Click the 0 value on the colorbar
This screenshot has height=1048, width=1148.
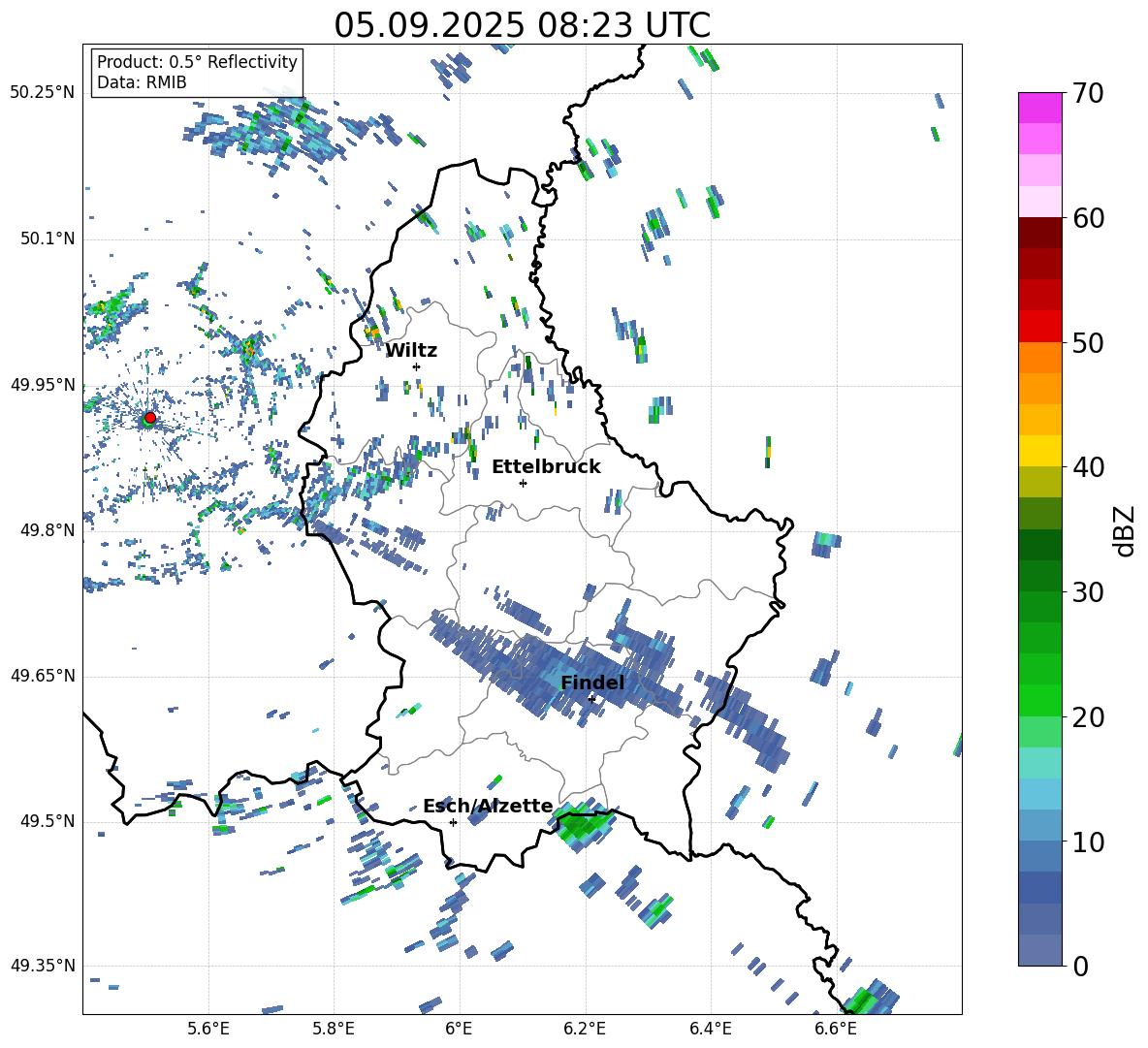point(1080,967)
